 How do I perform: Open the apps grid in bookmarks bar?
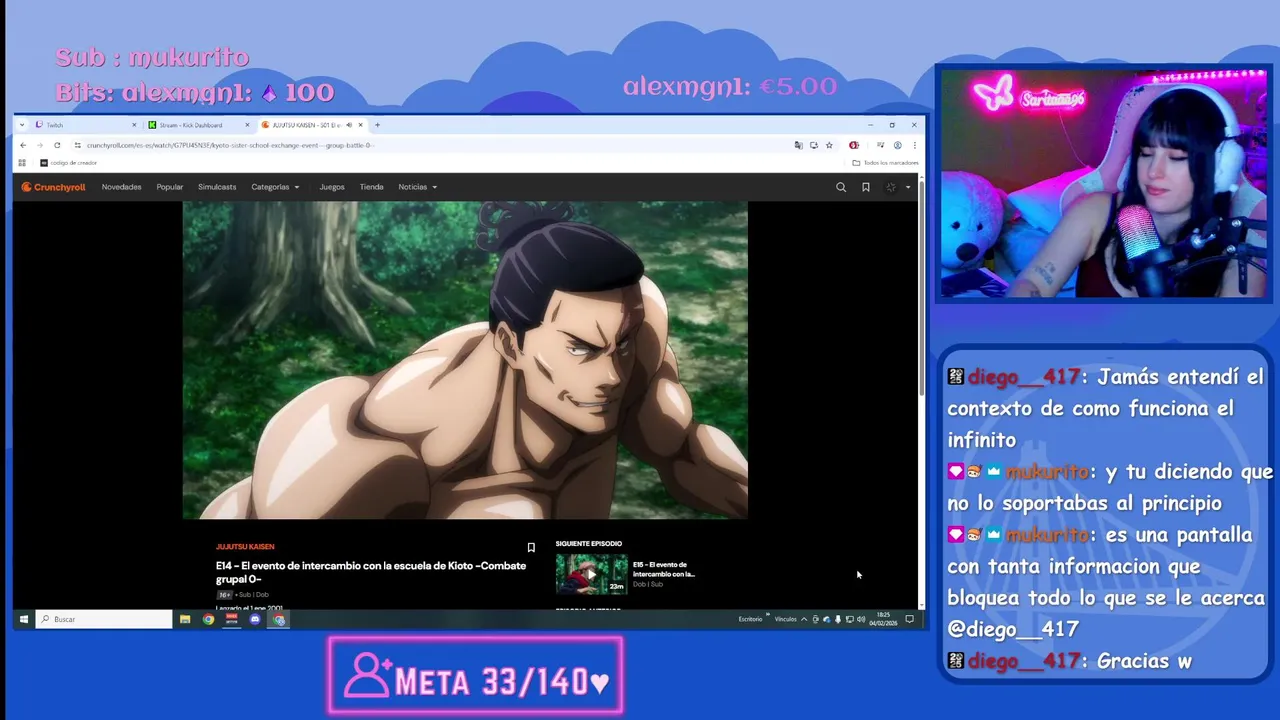(22, 162)
